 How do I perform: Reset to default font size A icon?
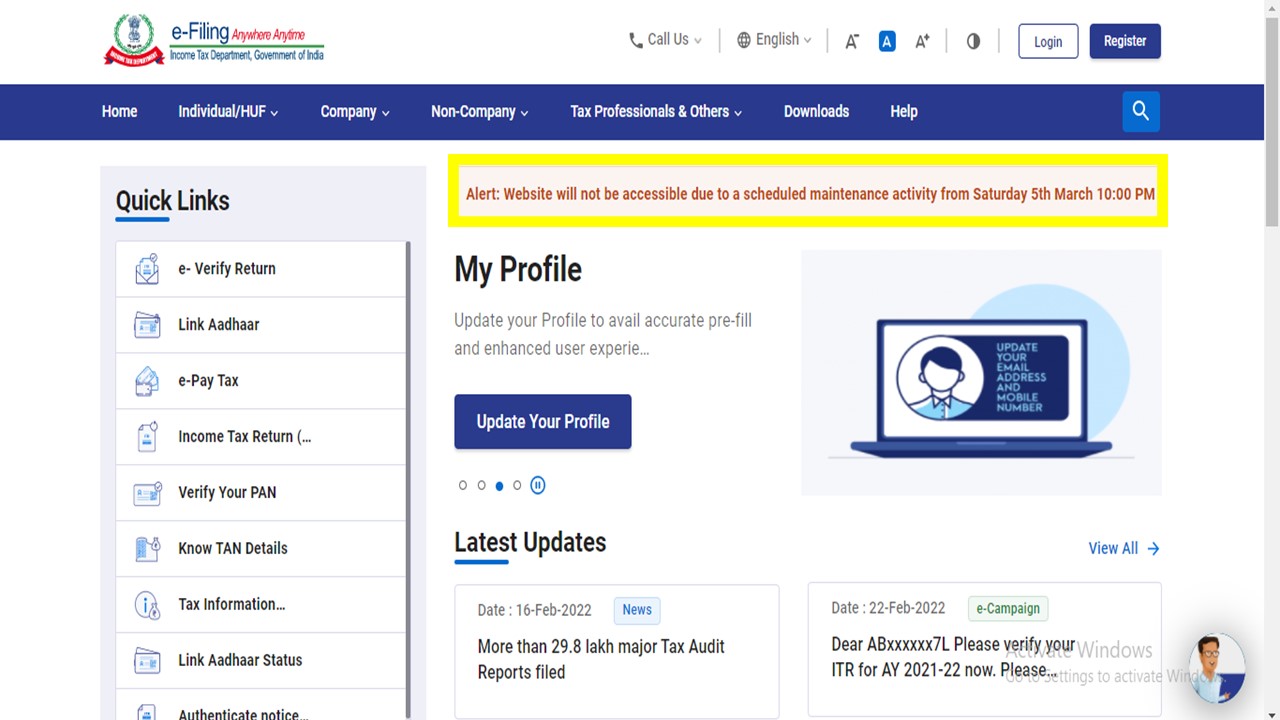tap(887, 41)
